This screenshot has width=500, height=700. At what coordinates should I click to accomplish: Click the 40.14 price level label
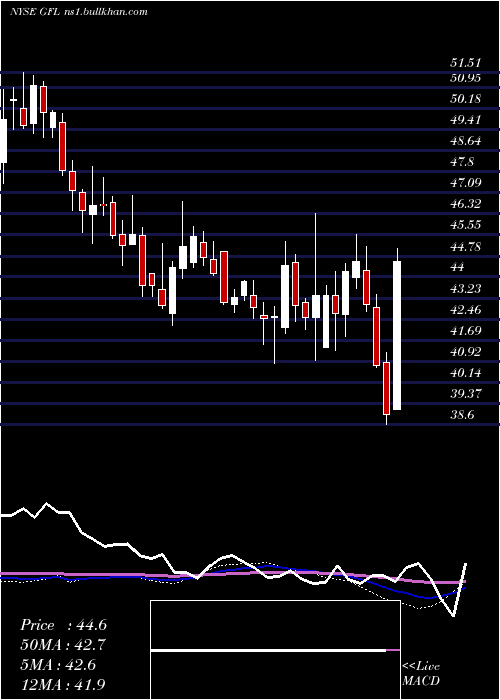[x=466, y=373]
